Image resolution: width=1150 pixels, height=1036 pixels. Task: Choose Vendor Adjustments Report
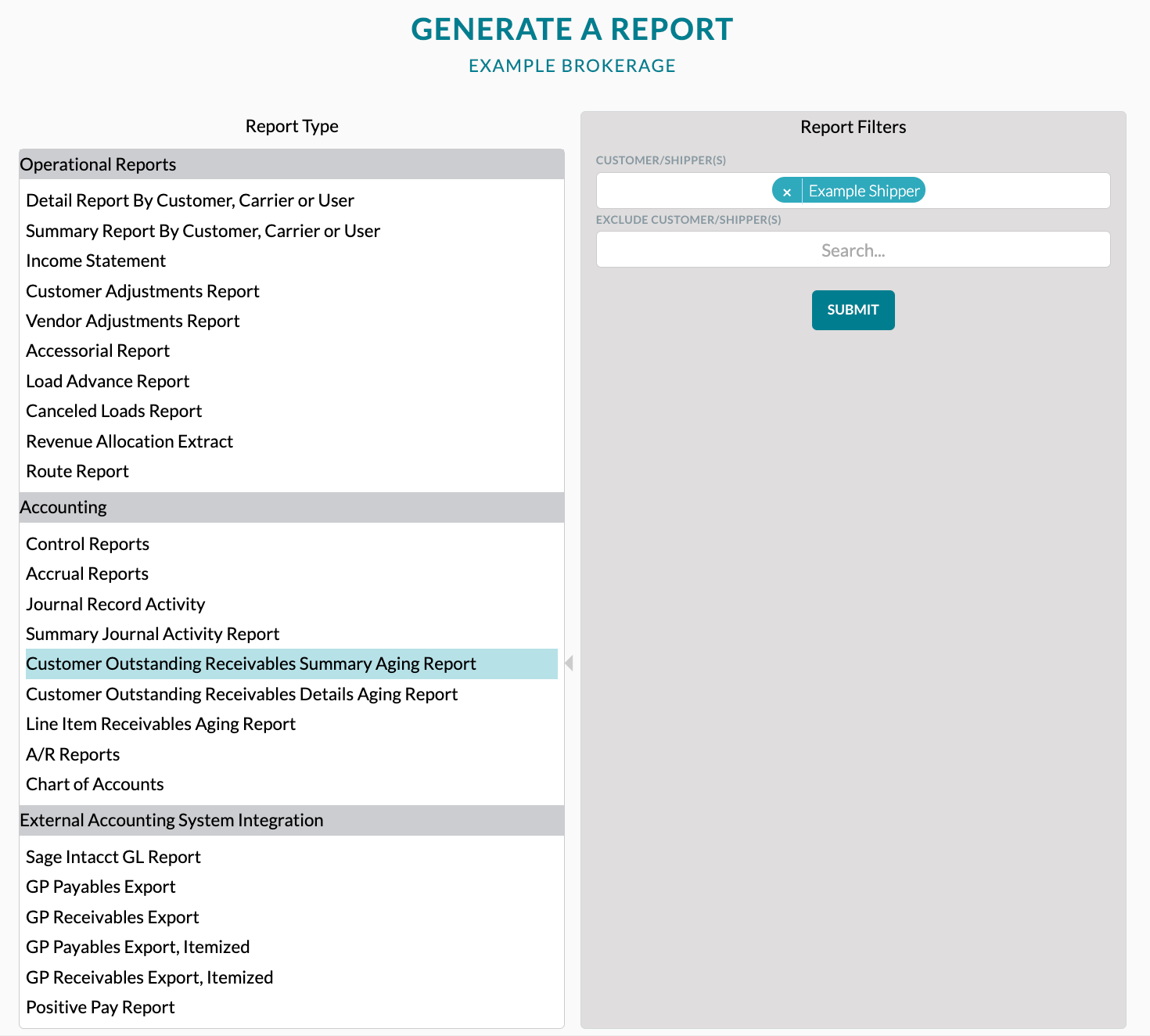[133, 321]
